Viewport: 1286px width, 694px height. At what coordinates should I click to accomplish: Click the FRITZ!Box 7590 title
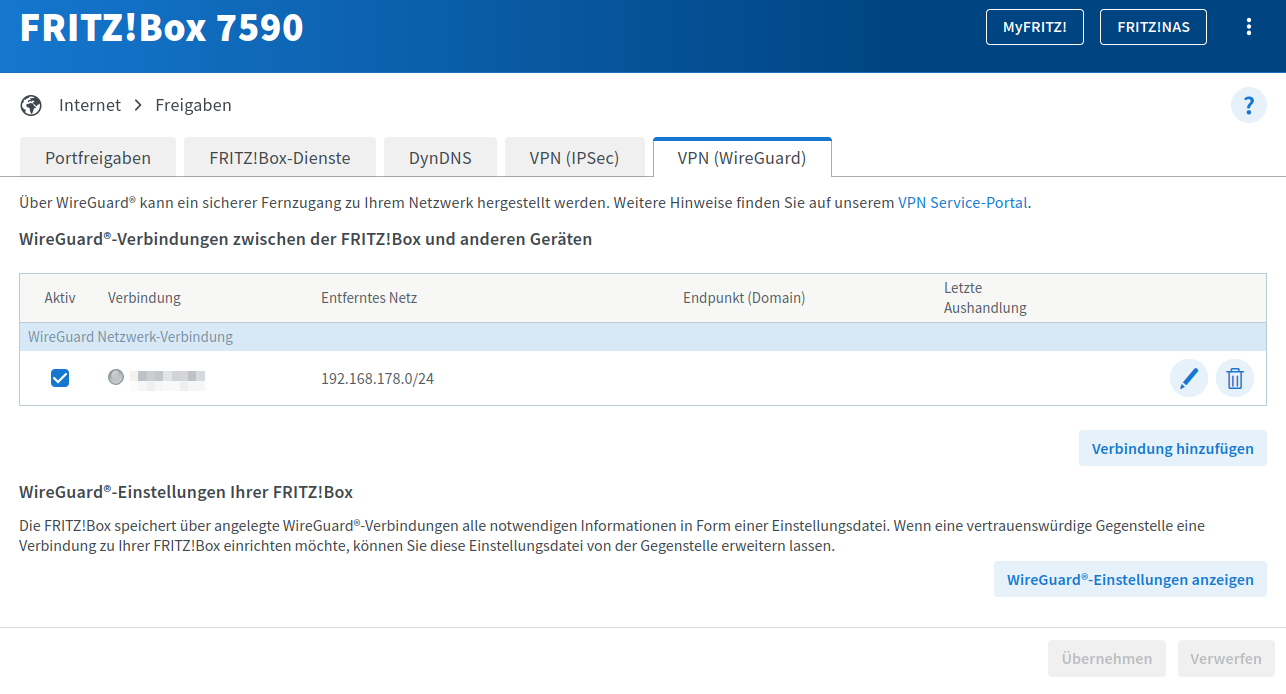[x=161, y=28]
